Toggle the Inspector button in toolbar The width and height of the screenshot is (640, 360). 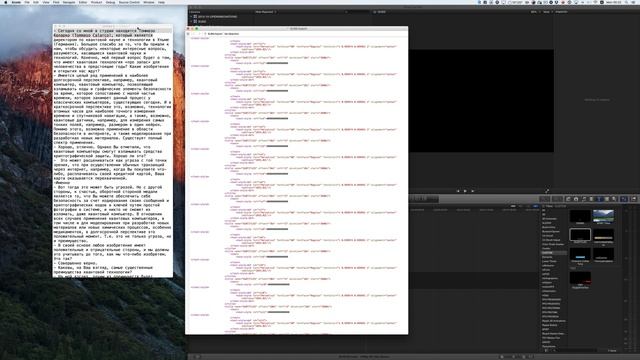click(x=624, y=199)
